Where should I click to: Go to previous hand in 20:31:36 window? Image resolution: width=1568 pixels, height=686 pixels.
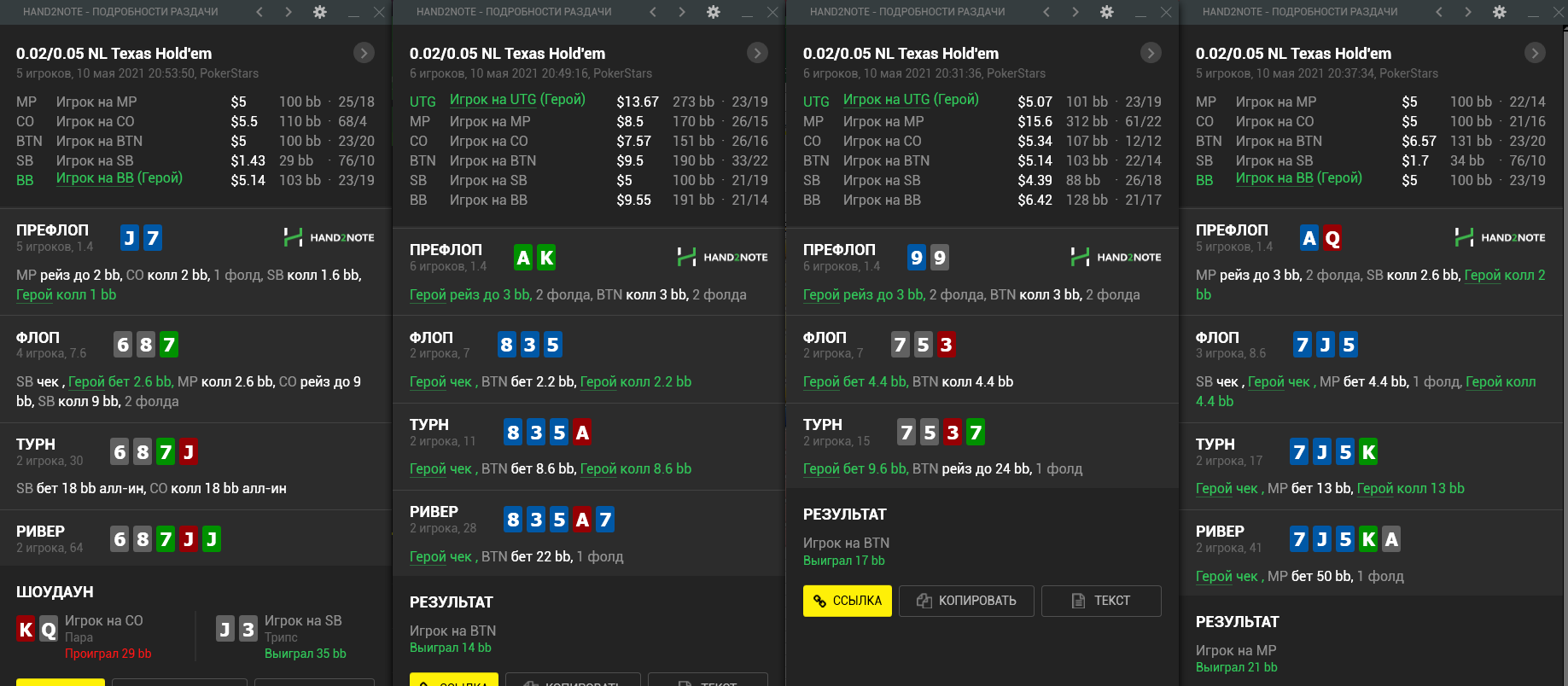[x=1046, y=12]
